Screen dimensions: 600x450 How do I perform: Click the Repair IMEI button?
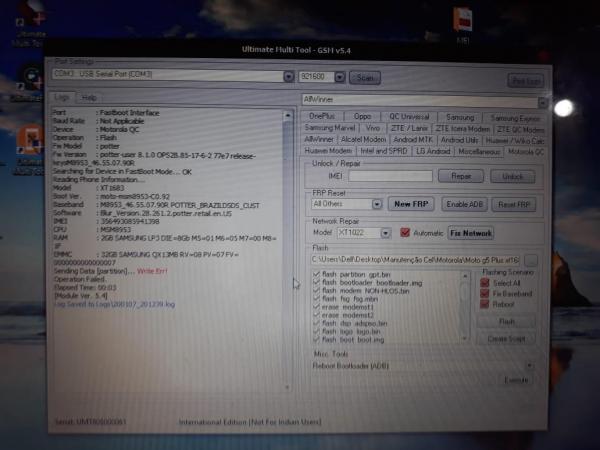tap(461, 176)
